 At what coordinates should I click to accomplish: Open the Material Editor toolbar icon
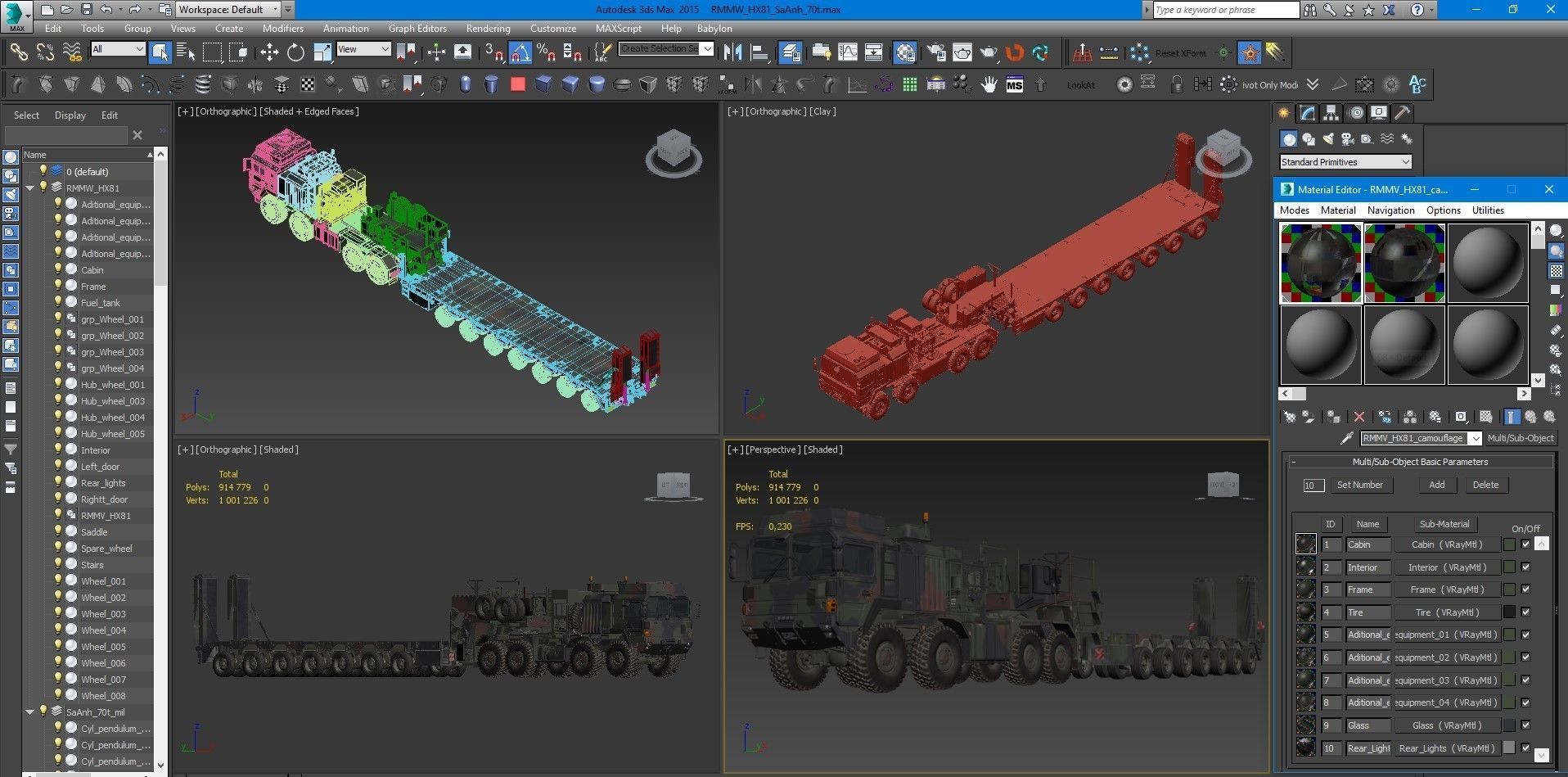(x=905, y=53)
